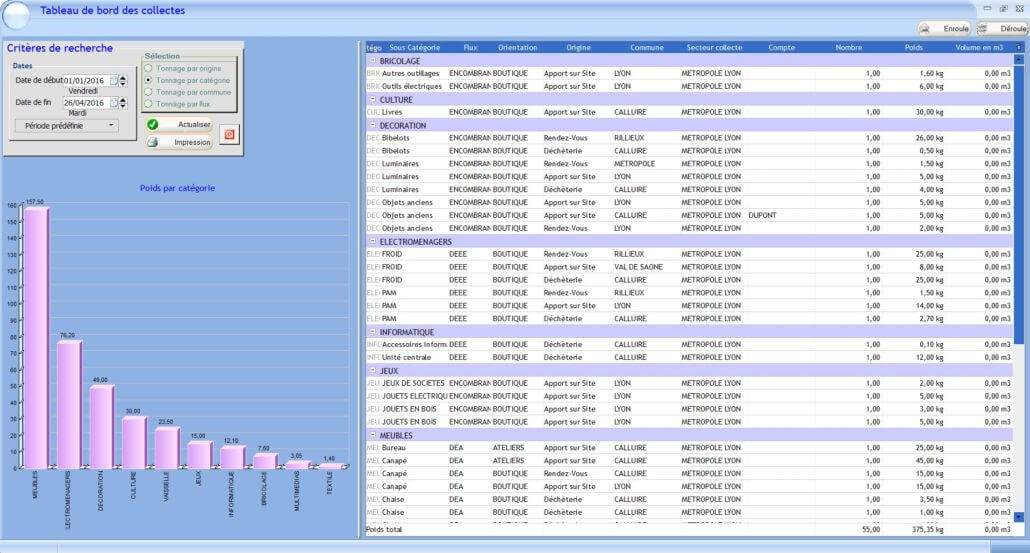Collapse the JEUX group
The height and width of the screenshot is (553, 1030).
(372, 370)
